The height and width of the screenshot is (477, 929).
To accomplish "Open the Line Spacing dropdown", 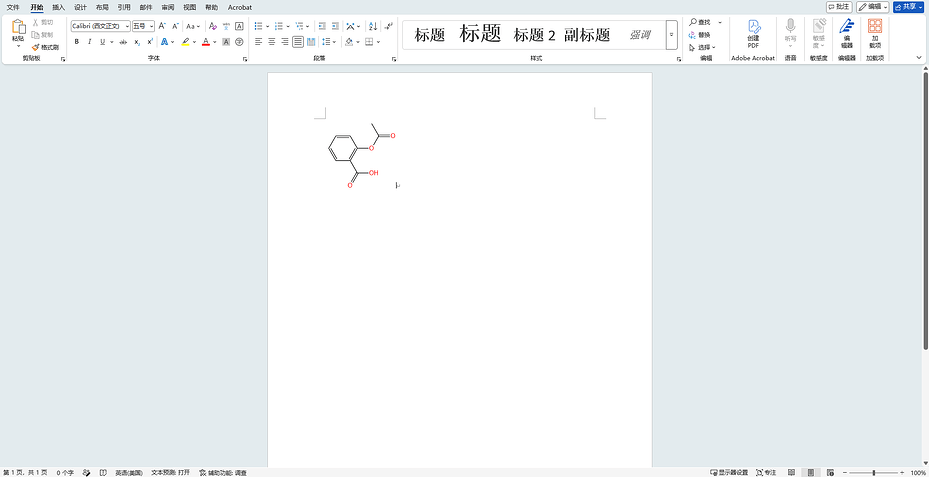I will (329, 42).
